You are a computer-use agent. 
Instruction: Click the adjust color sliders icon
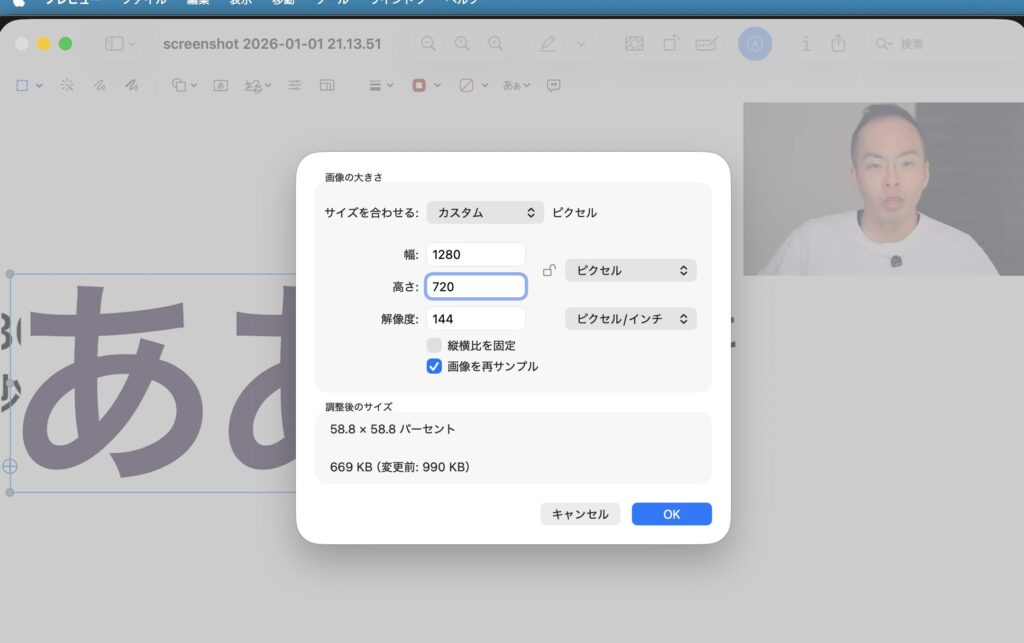pyautogui.click(x=295, y=86)
